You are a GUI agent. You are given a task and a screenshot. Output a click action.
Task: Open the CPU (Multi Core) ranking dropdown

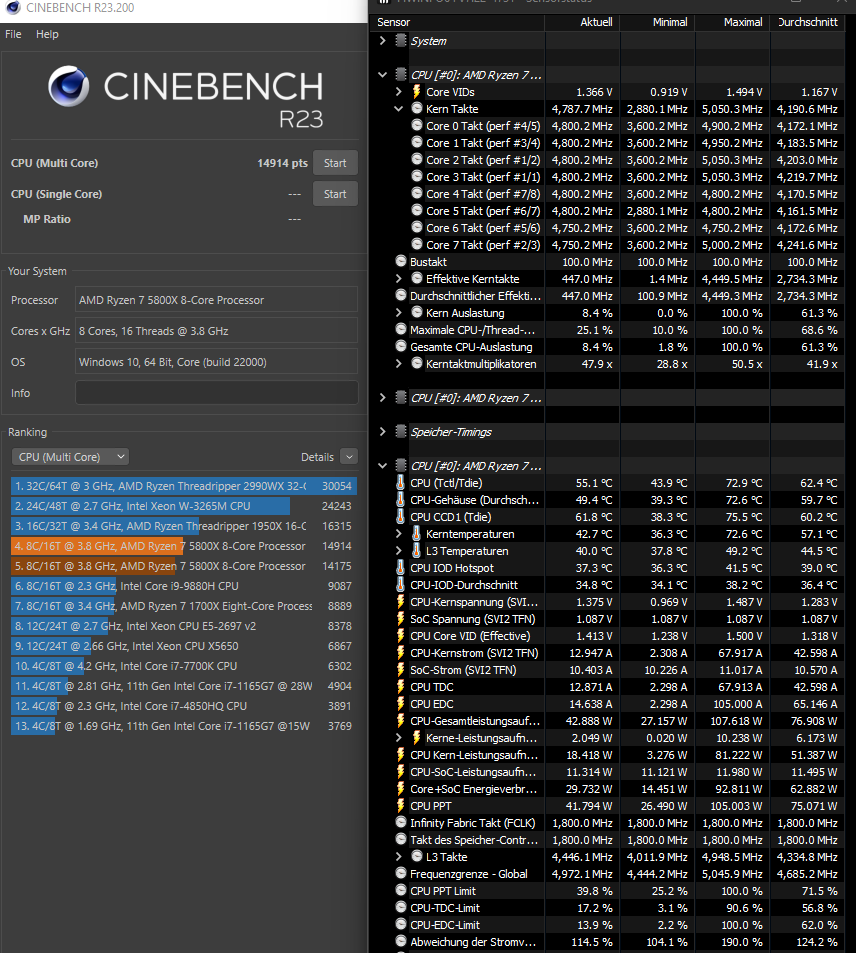pos(71,456)
